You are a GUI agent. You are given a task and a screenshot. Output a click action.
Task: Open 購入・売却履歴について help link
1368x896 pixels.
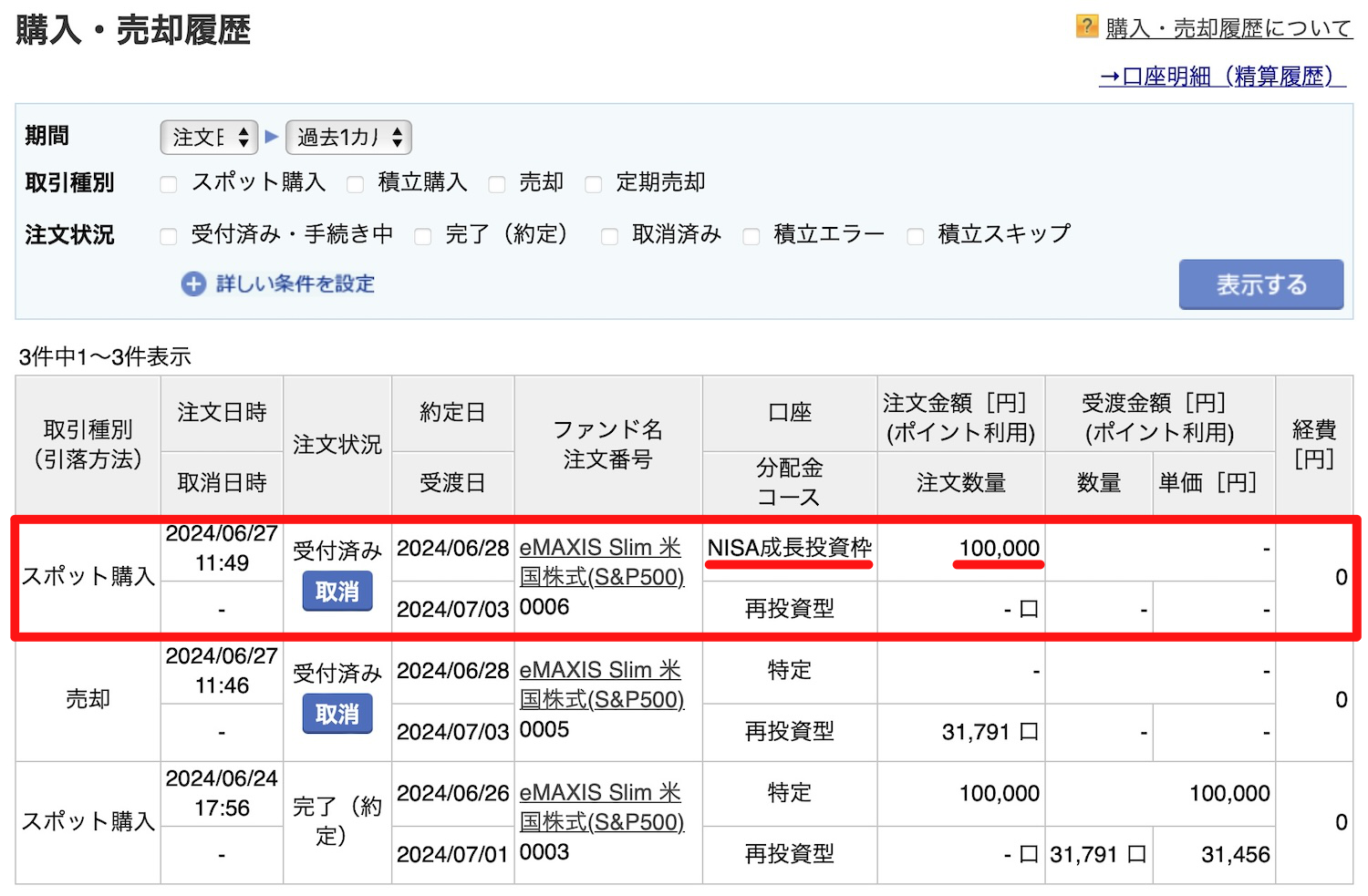coord(1228,28)
